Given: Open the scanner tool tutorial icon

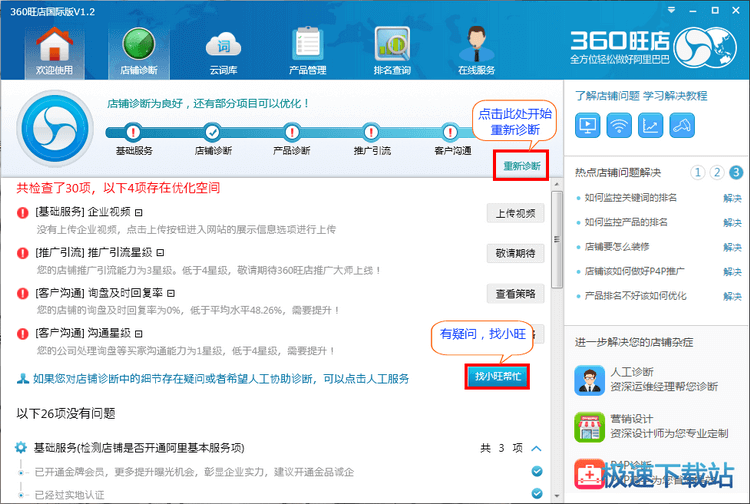Looking at the screenshot, I should pyautogui.click(x=682, y=126).
